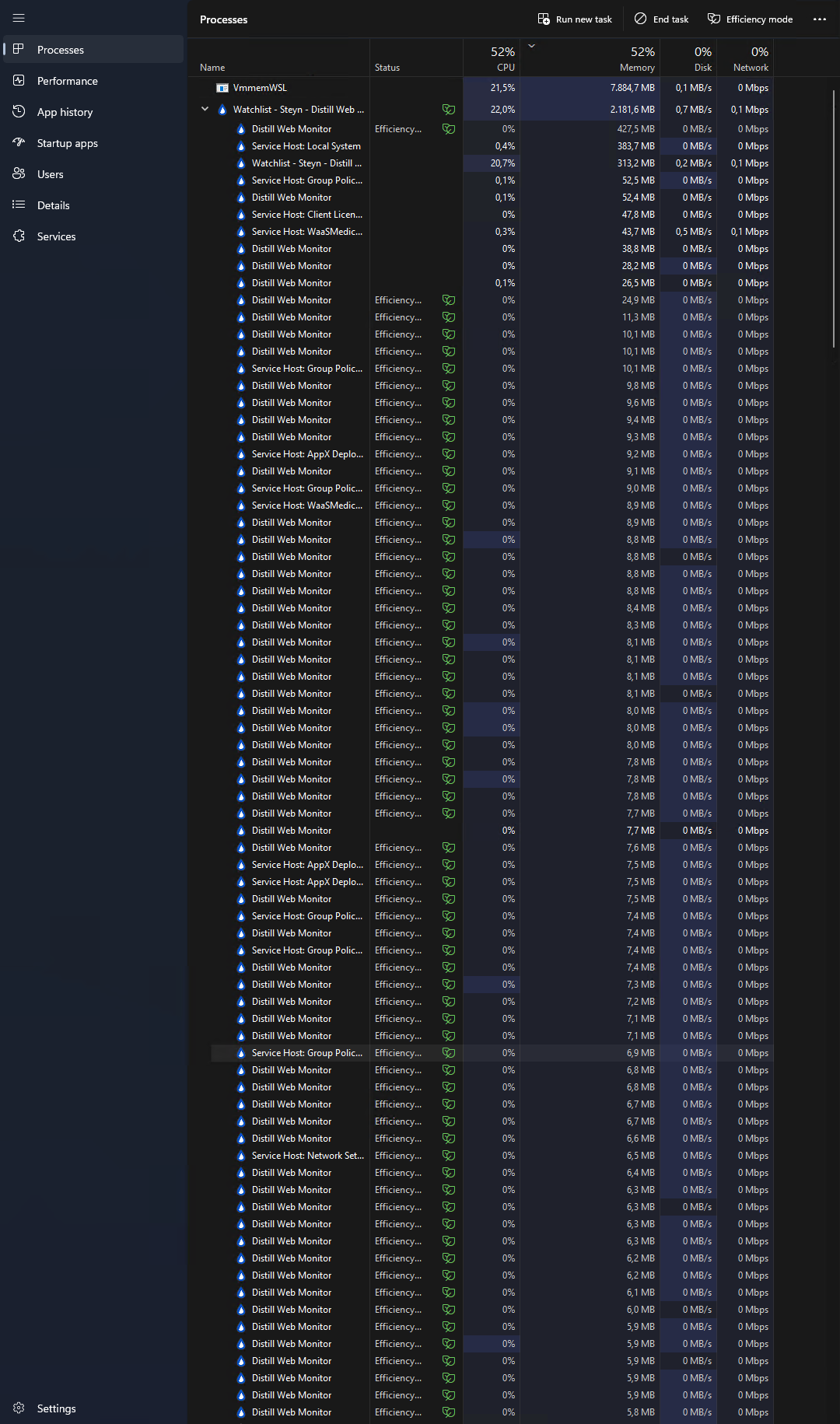840x1424 pixels.
Task: Collapse the Watchlist - Steyn - Distill Web group
Action: [205, 109]
